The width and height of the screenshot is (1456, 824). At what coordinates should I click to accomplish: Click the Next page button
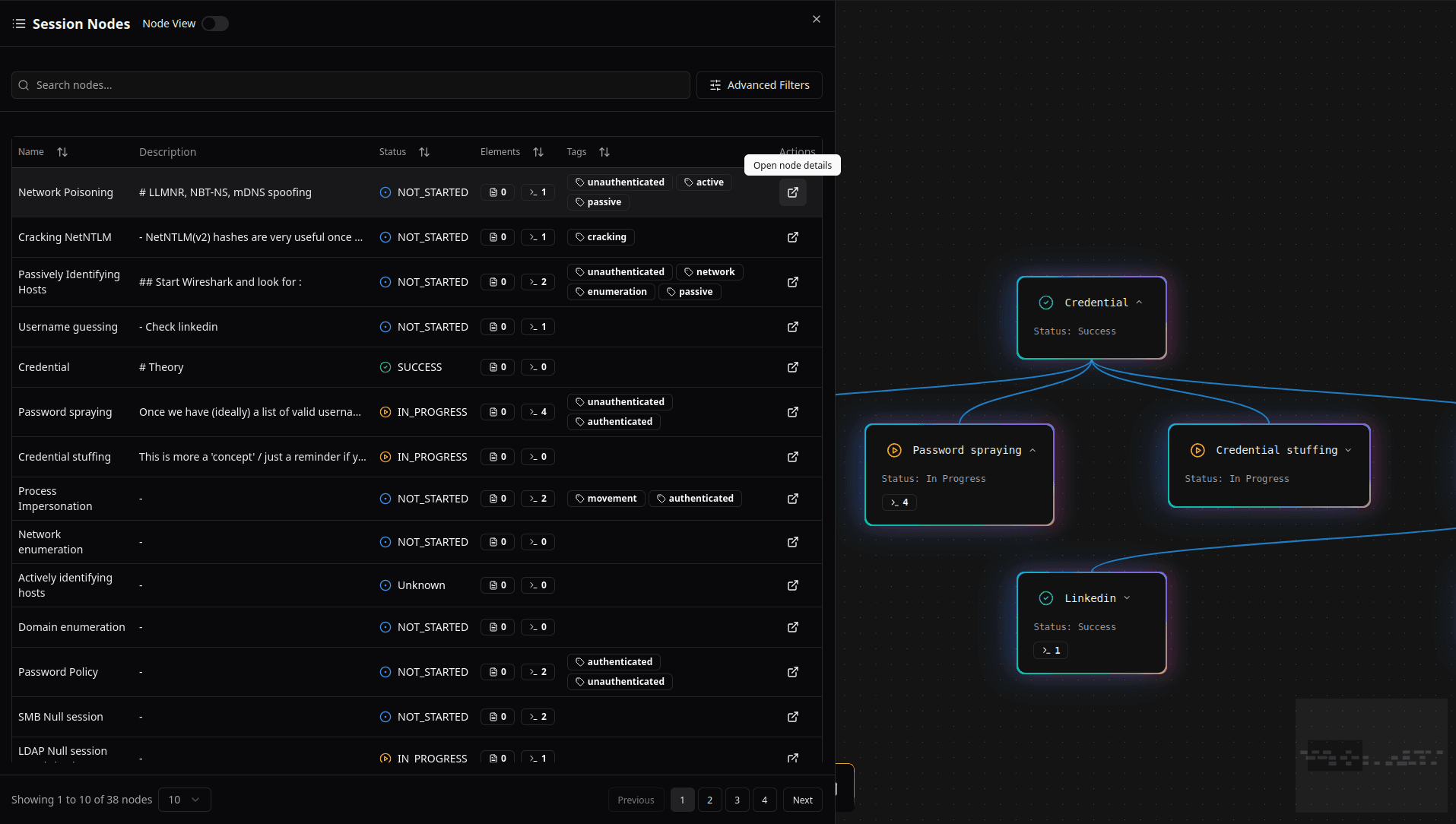(x=802, y=800)
